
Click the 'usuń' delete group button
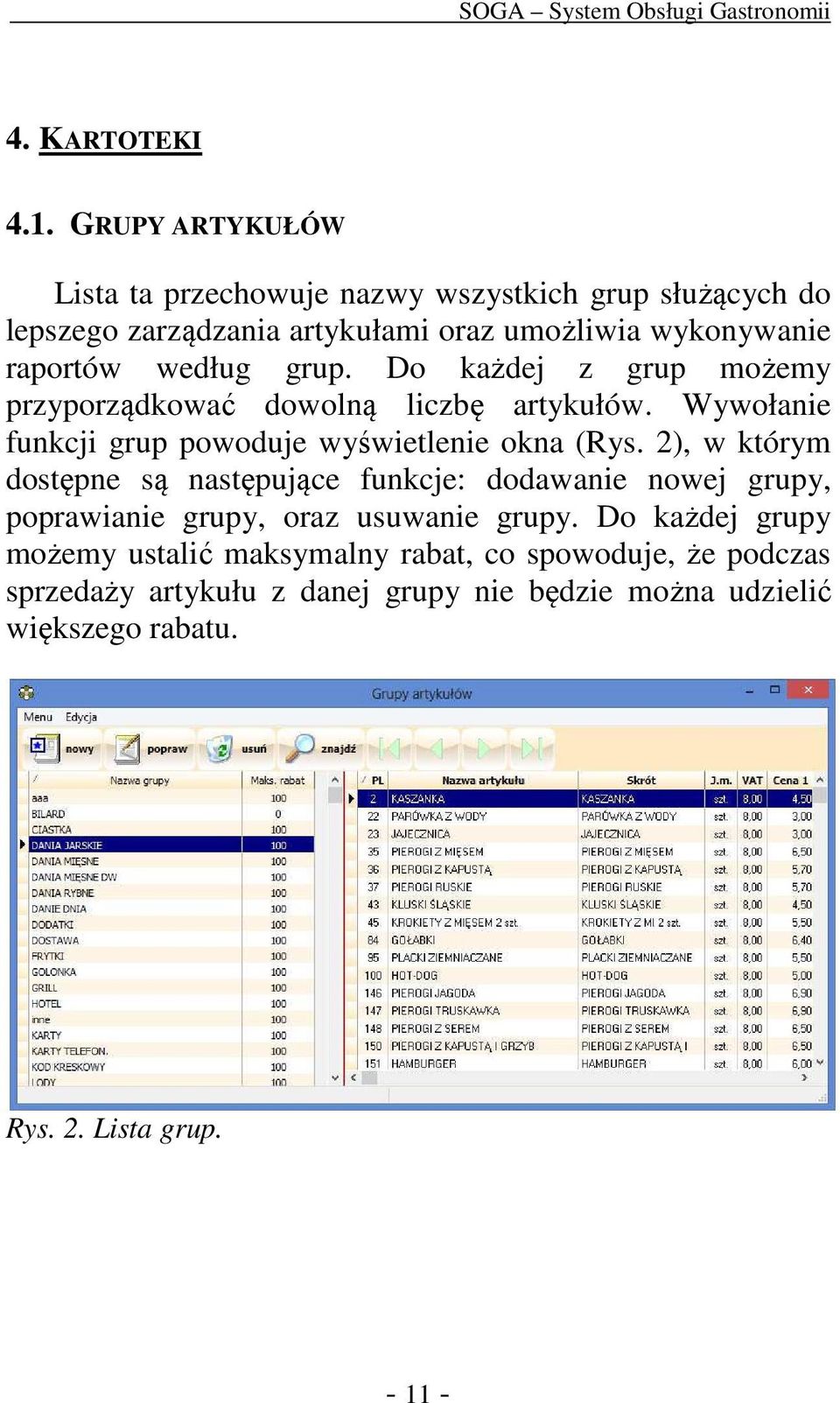(236, 749)
